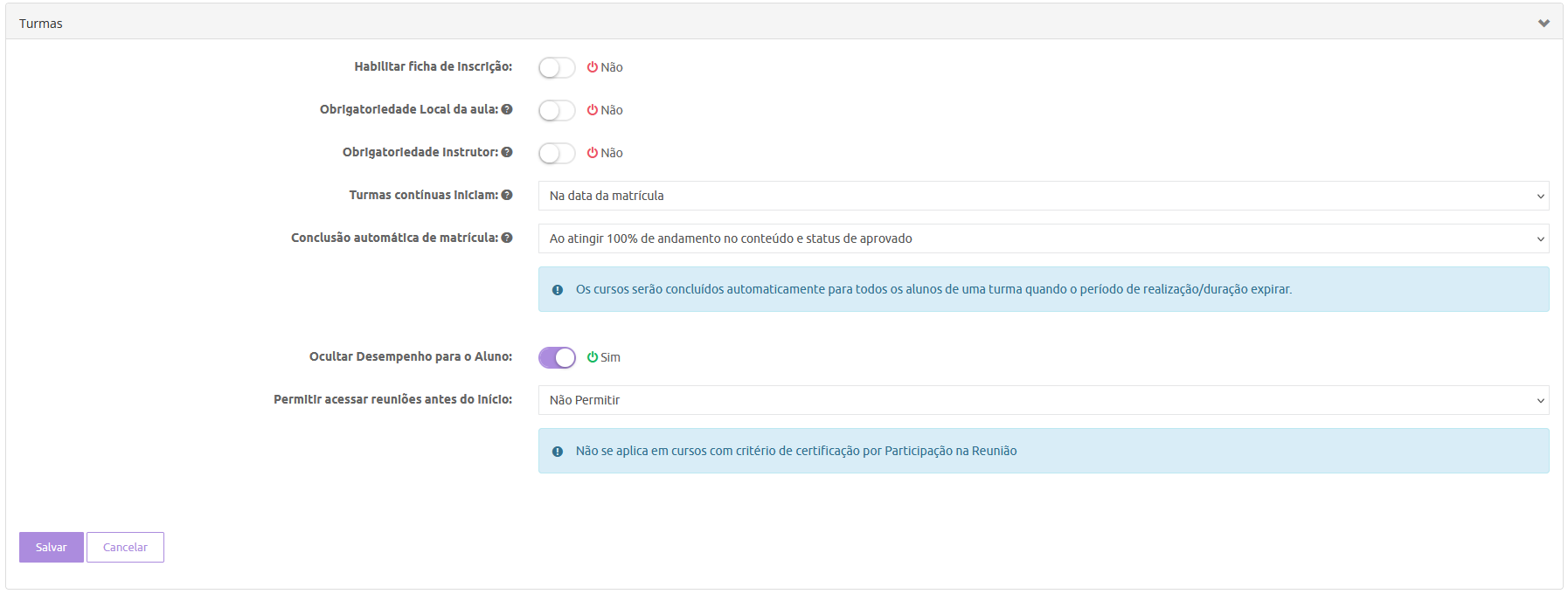Viewport: 1568px width, 594px height.
Task: Turn on Obrigatoriedade Local da aula toggle
Action: click(x=557, y=110)
